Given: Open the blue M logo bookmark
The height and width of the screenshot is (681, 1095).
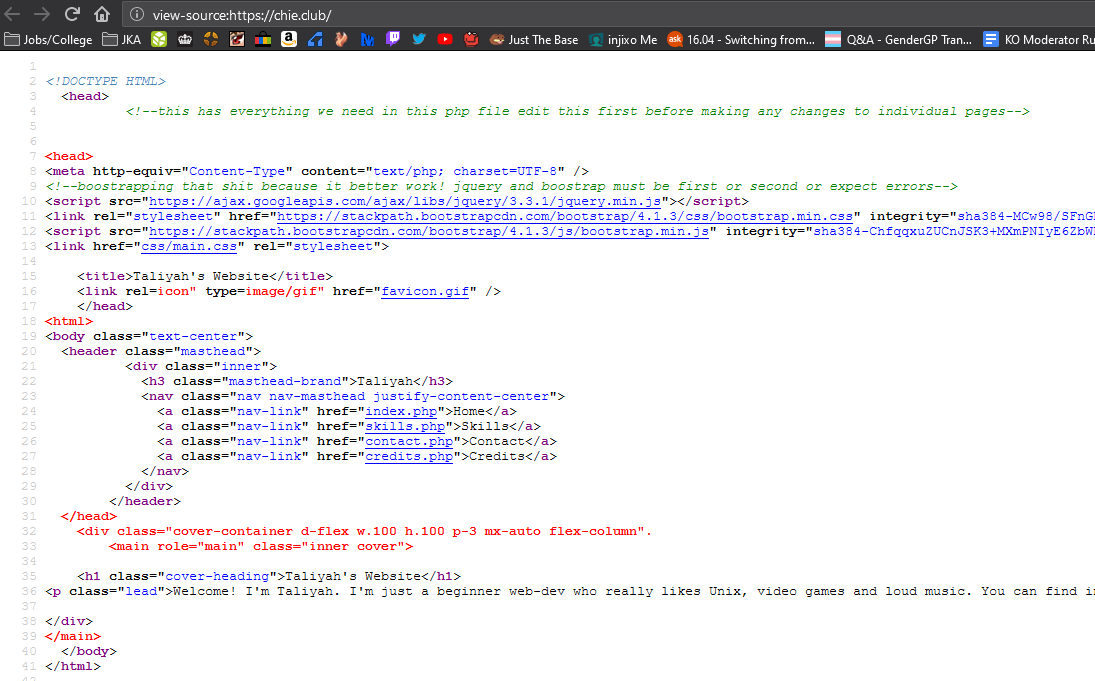Looking at the screenshot, I should click(x=367, y=40).
